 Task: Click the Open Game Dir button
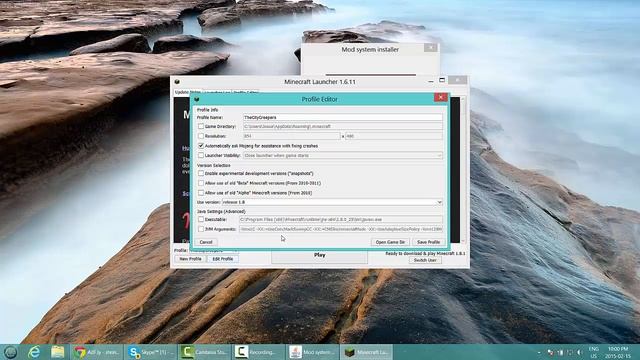tap(390, 242)
